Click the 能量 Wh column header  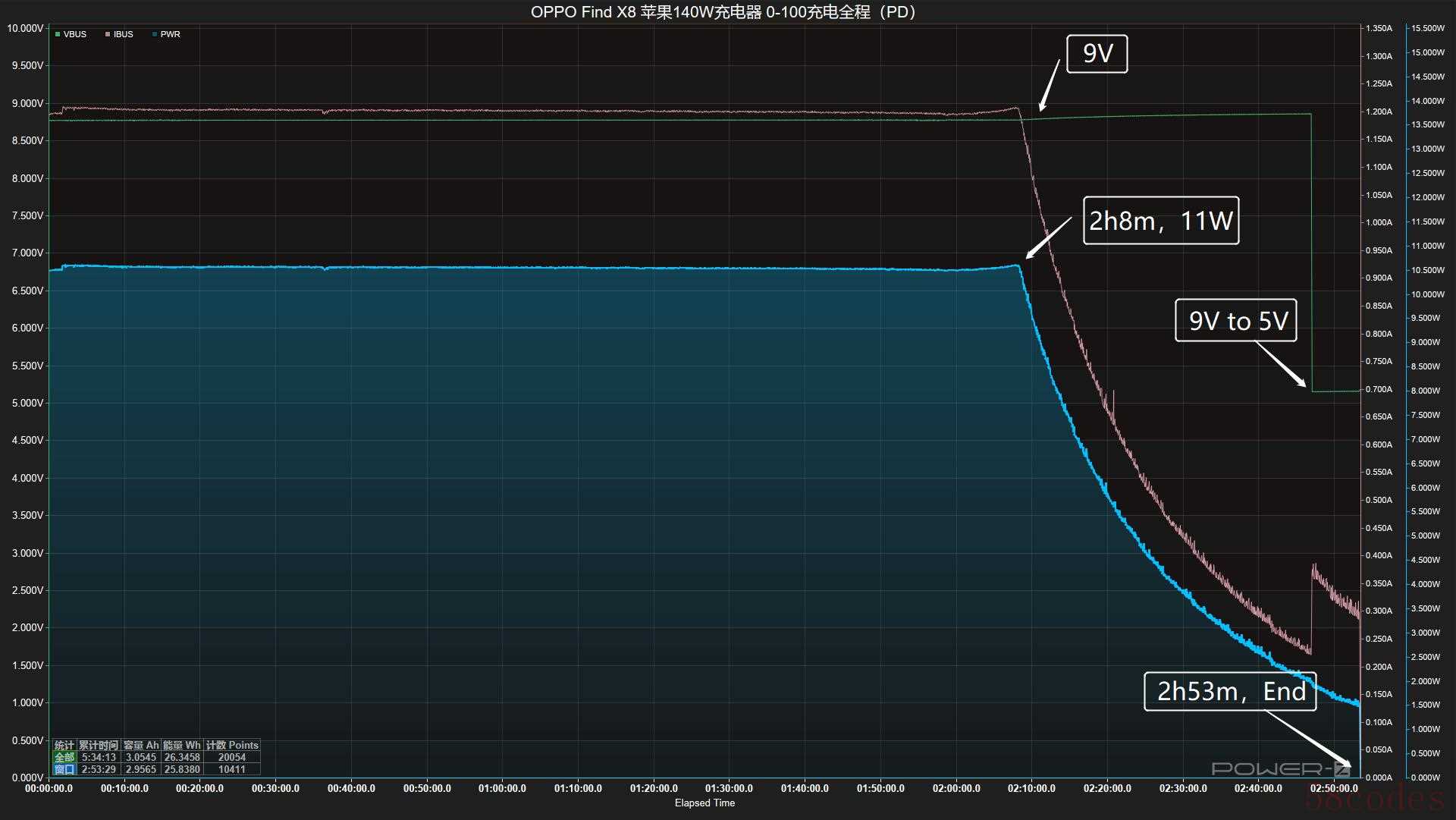[182, 745]
